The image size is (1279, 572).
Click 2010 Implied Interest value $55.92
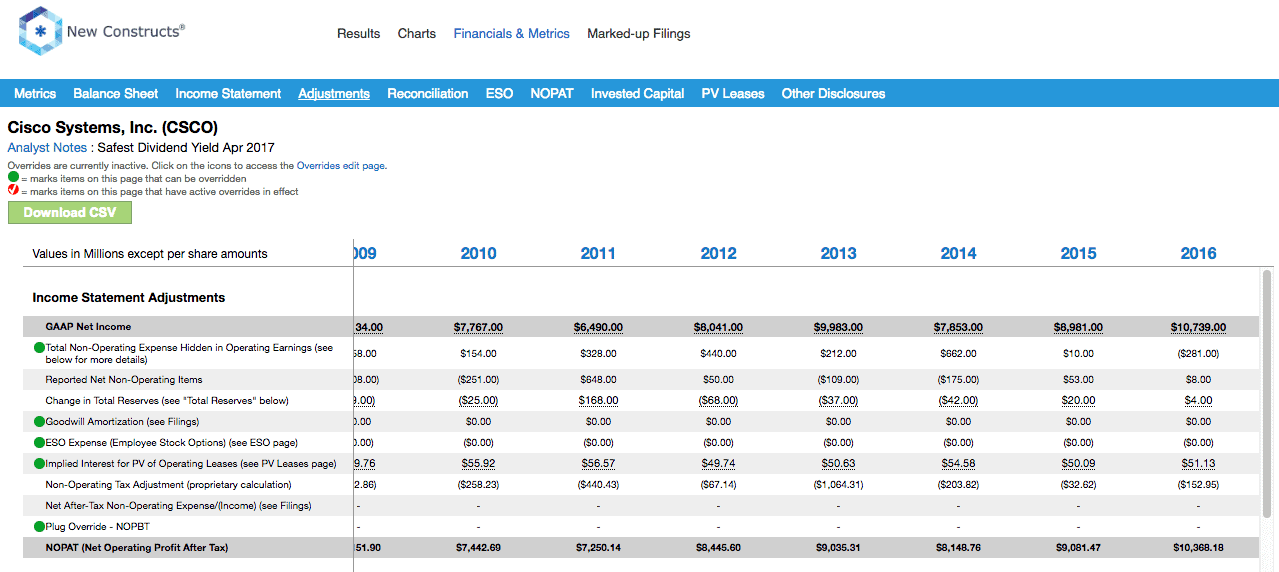[478, 463]
